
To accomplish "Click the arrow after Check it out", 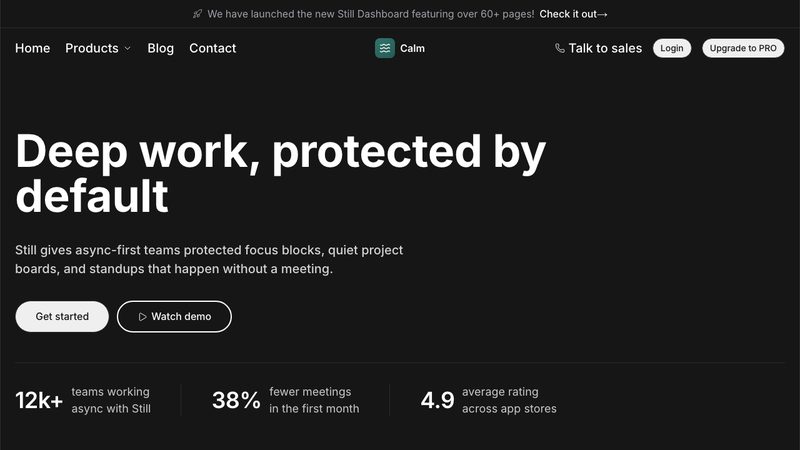I will point(602,14).
